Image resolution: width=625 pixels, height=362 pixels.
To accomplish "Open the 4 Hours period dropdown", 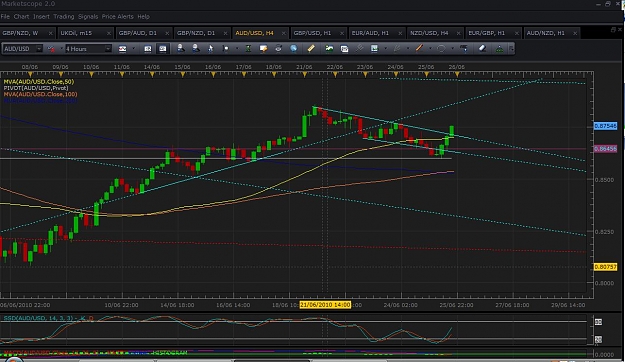I will tap(108, 49).
